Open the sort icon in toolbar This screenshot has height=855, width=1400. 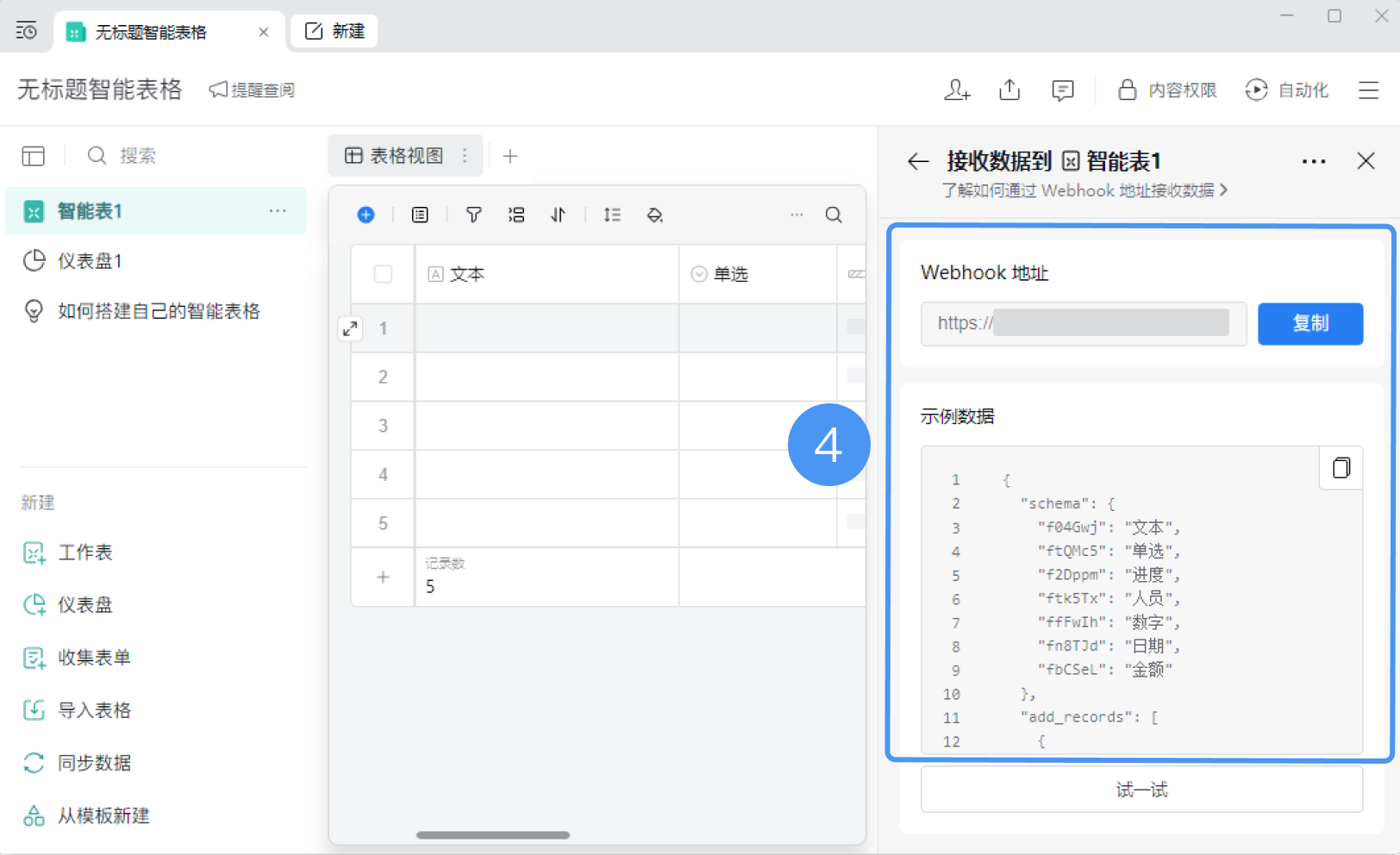pos(559,215)
